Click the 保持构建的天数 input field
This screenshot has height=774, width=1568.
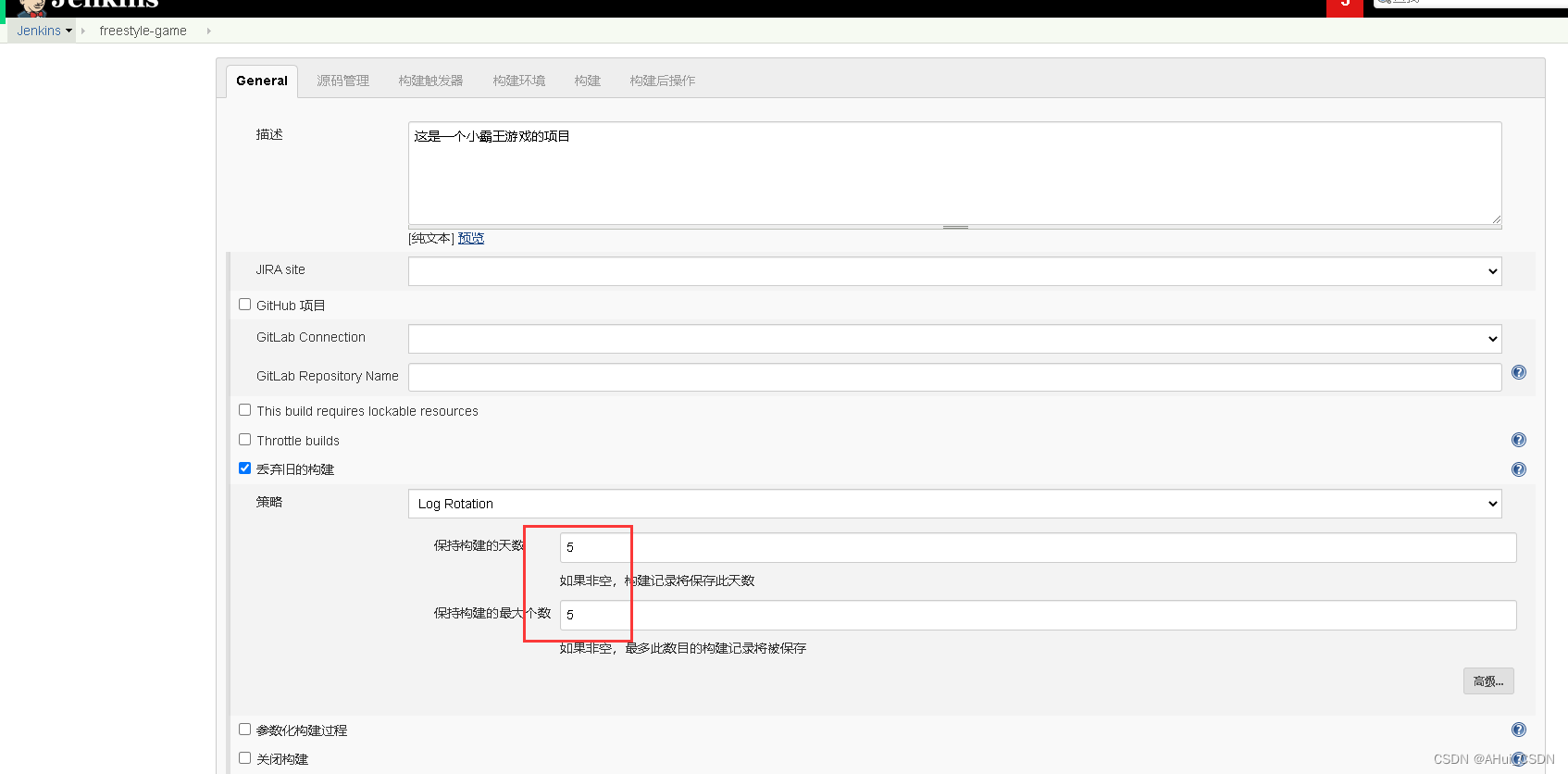(x=1038, y=547)
